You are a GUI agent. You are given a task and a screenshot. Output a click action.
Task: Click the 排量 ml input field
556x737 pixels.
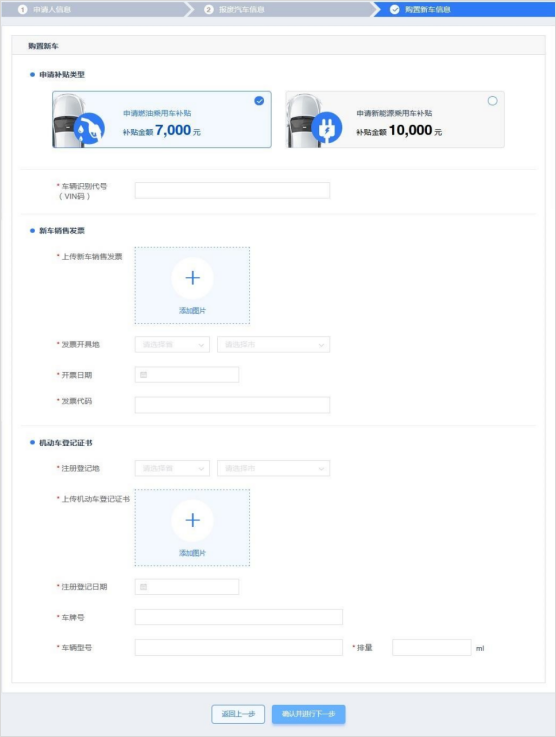pos(431,648)
